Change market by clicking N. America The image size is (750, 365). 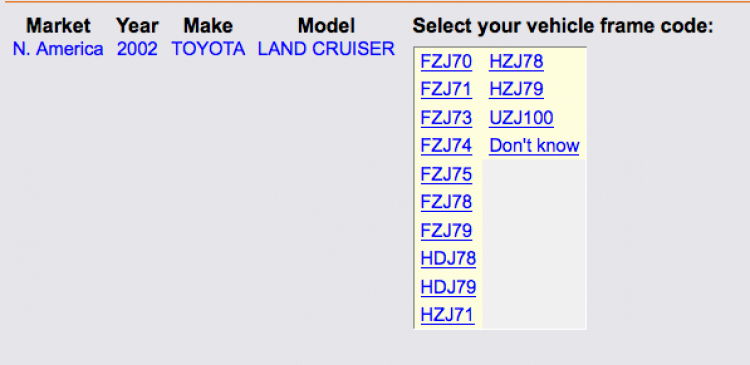coord(58,49)
